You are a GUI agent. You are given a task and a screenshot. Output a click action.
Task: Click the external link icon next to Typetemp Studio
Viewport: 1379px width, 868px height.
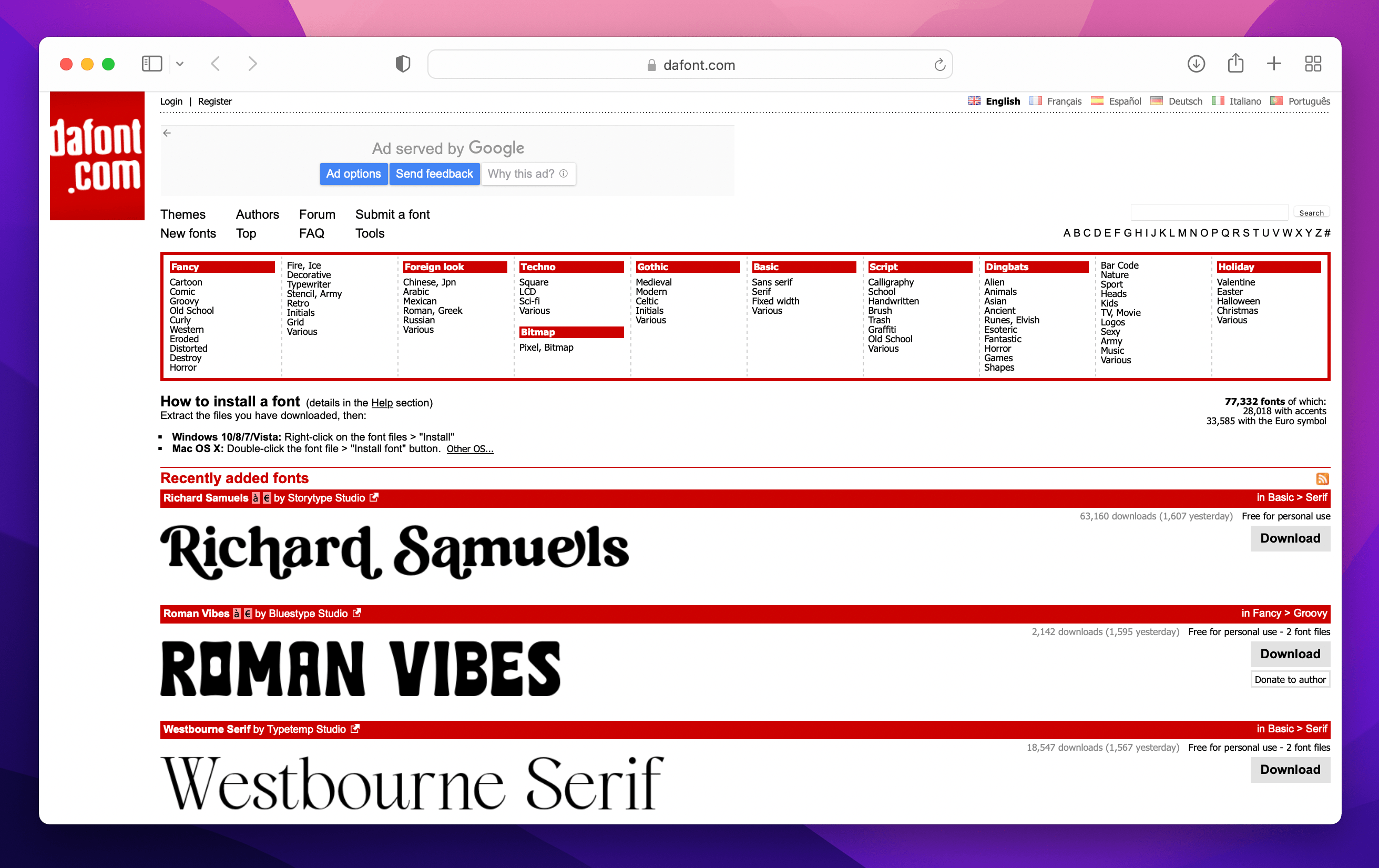(x=355, y=729)
